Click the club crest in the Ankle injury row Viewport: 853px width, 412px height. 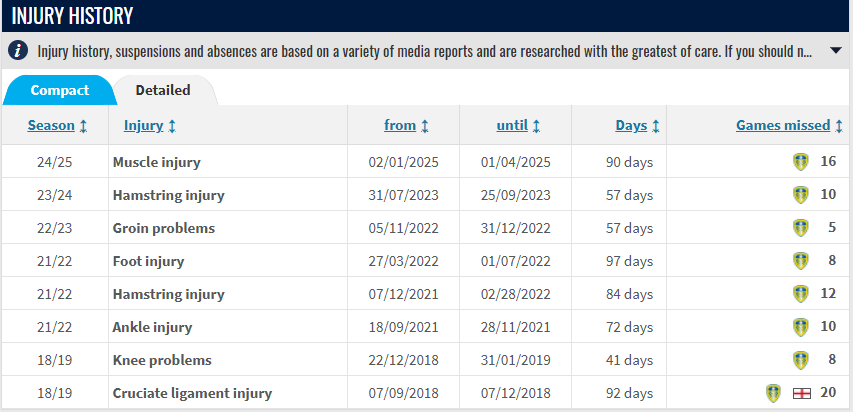click(800, 327)
